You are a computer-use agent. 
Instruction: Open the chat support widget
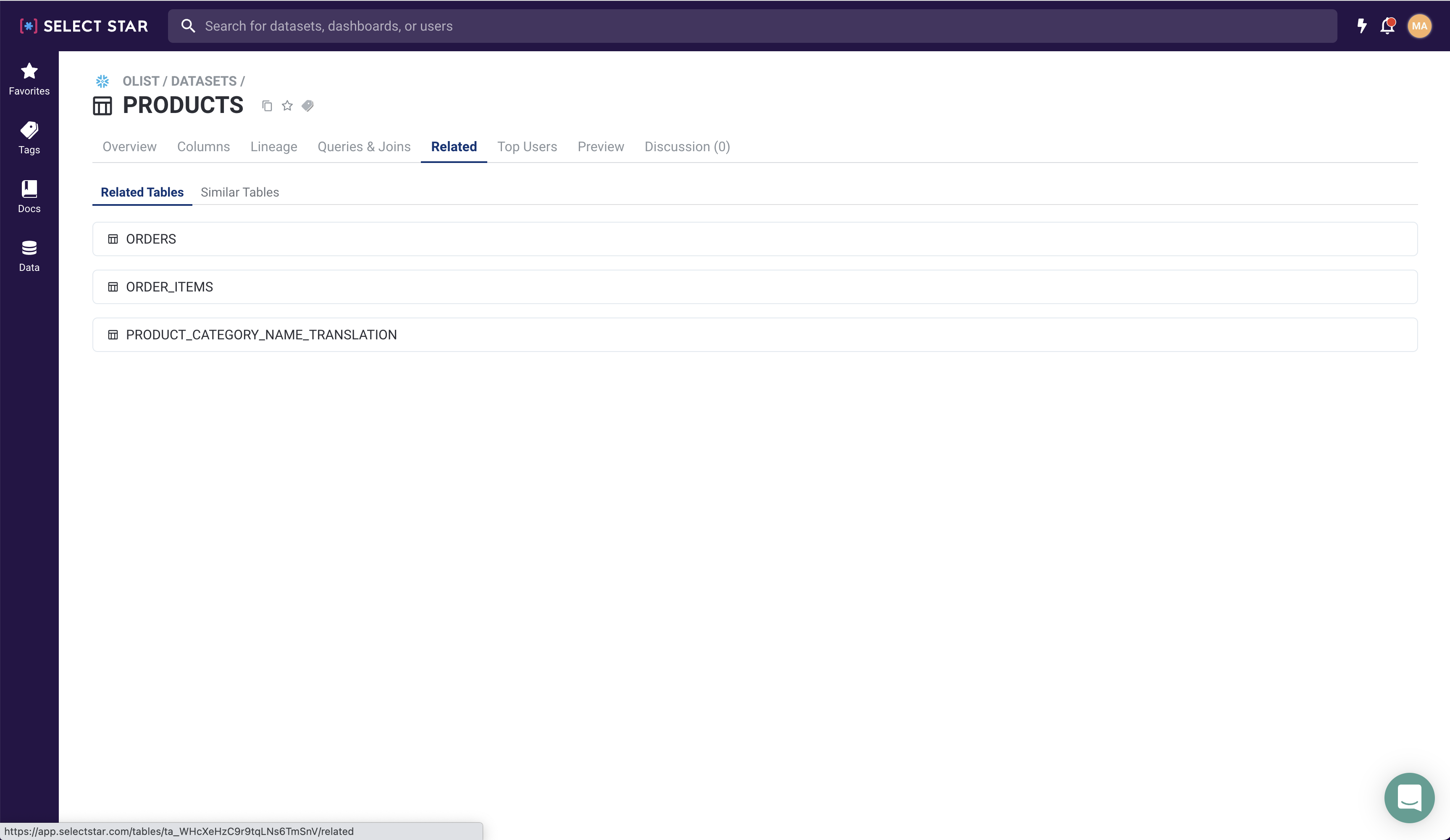pos(1408,798)
